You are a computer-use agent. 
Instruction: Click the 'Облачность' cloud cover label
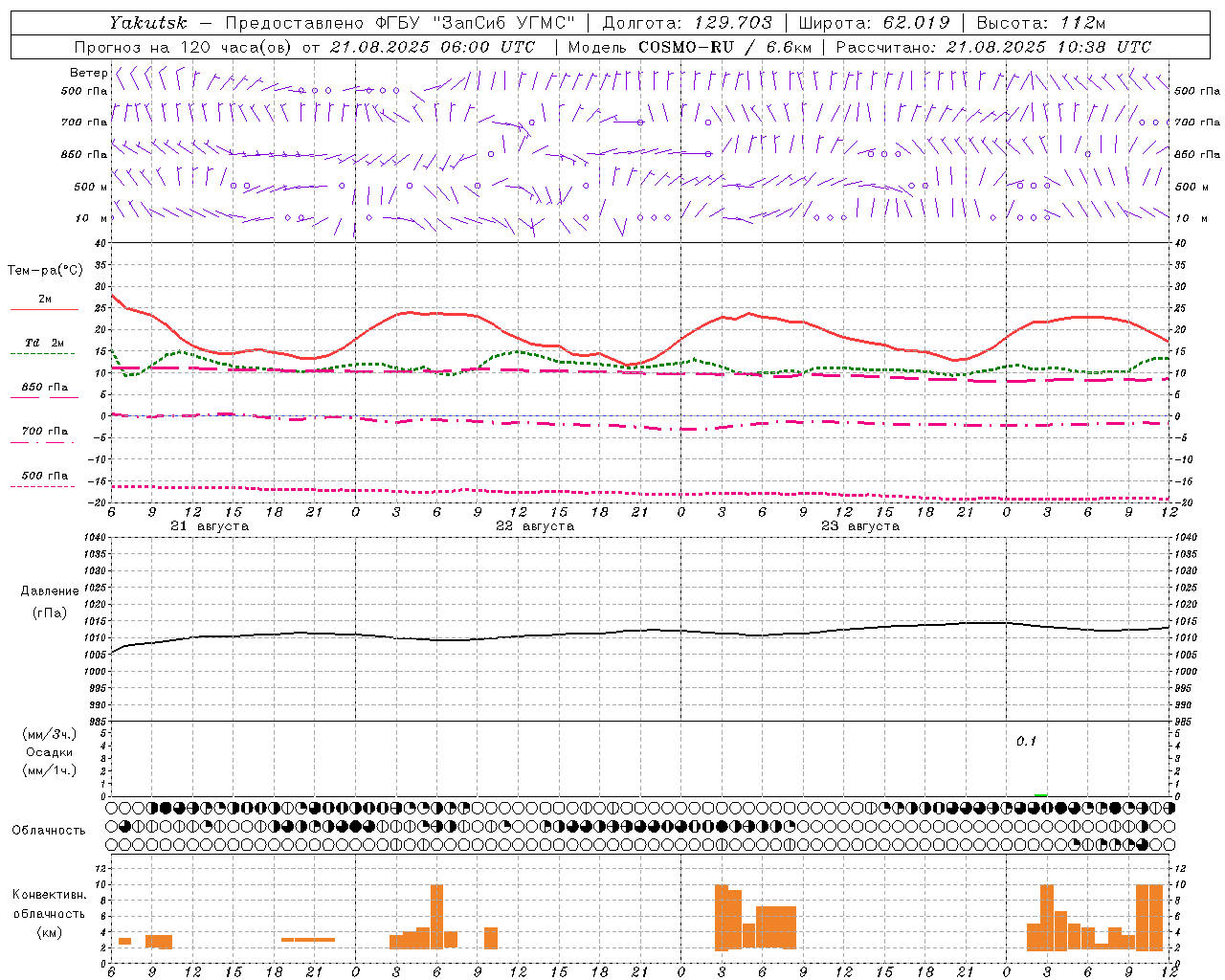click(x=49, y=831)
